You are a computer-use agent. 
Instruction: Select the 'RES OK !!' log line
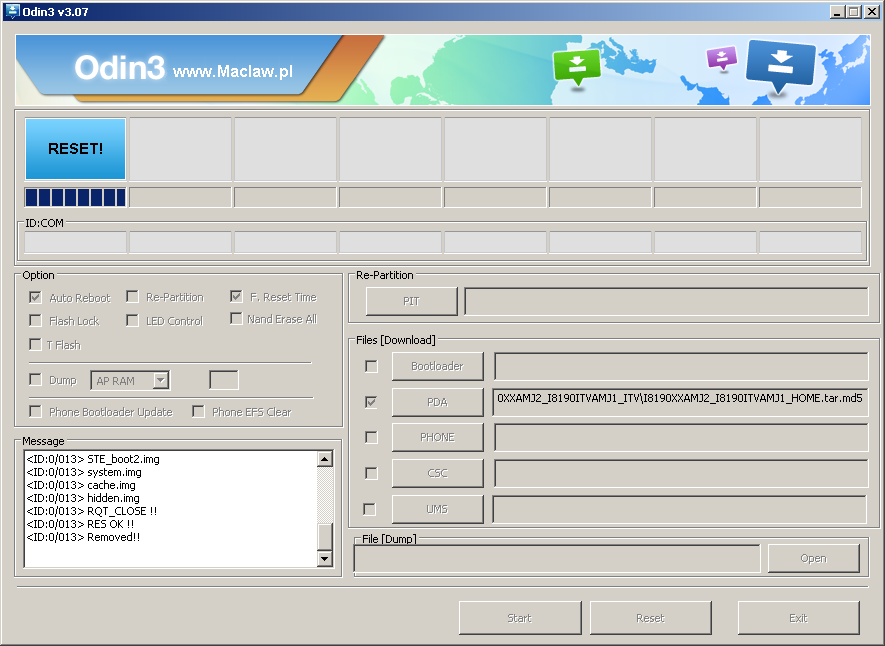tap(80, 524)
